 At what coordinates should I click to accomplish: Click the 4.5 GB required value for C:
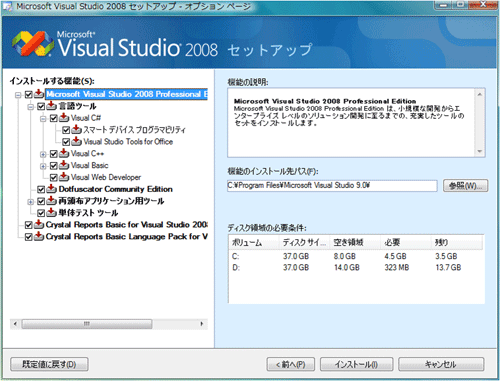coord(395,256)
